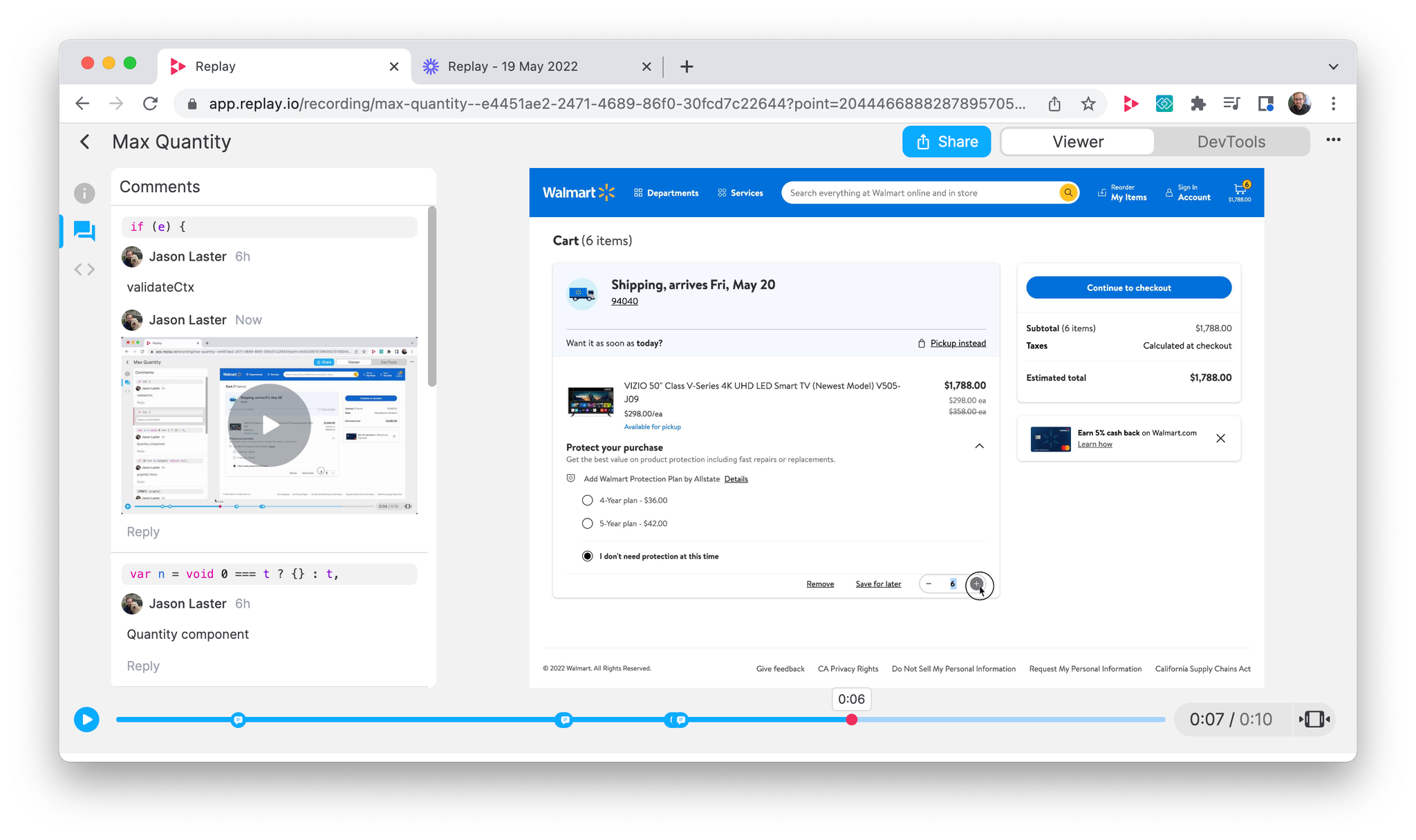The width and height of the screenshot is (1416, 840).
Task: Open Reorder My Items
Action: (x=1122, y=193)
